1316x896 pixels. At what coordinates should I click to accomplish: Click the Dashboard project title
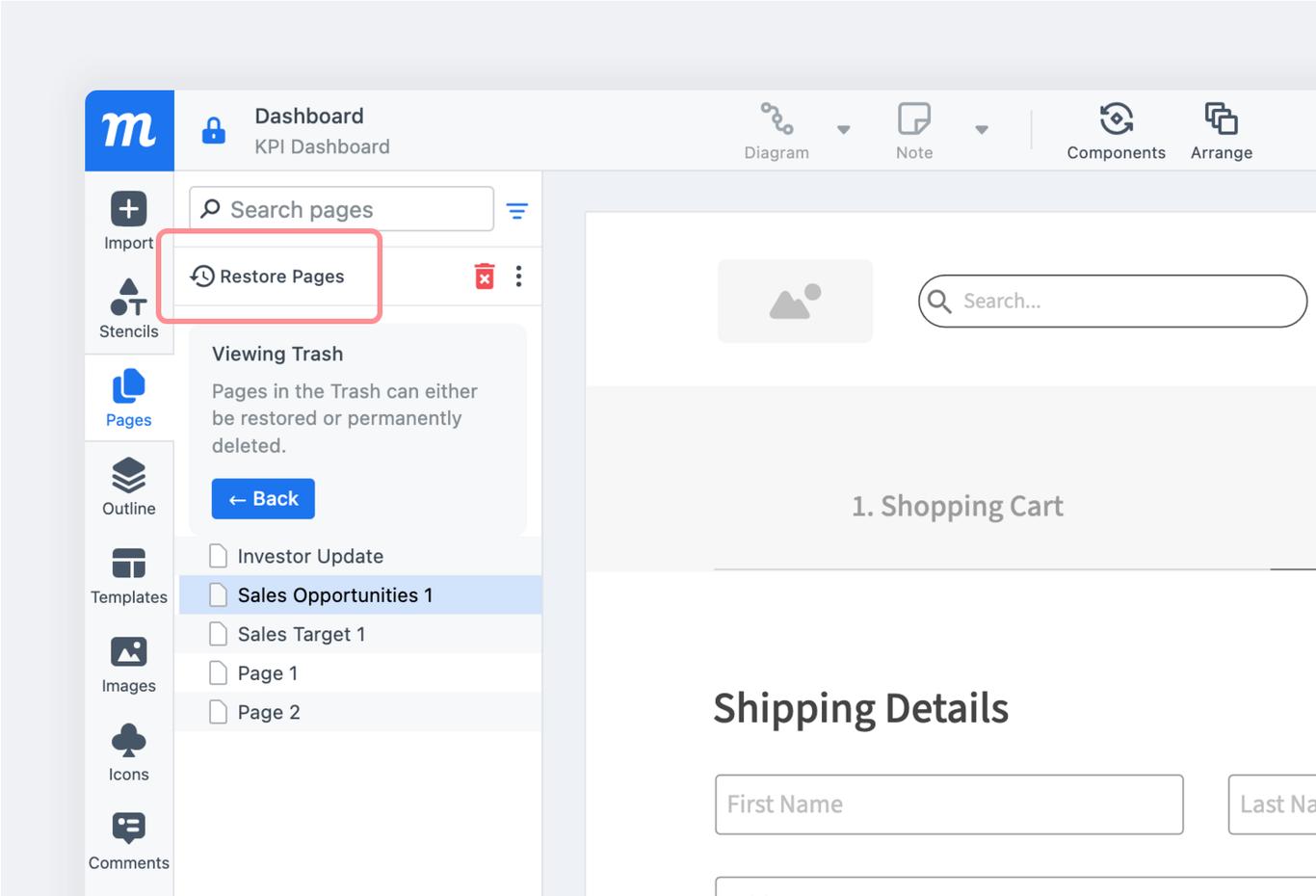click(309, 116)
